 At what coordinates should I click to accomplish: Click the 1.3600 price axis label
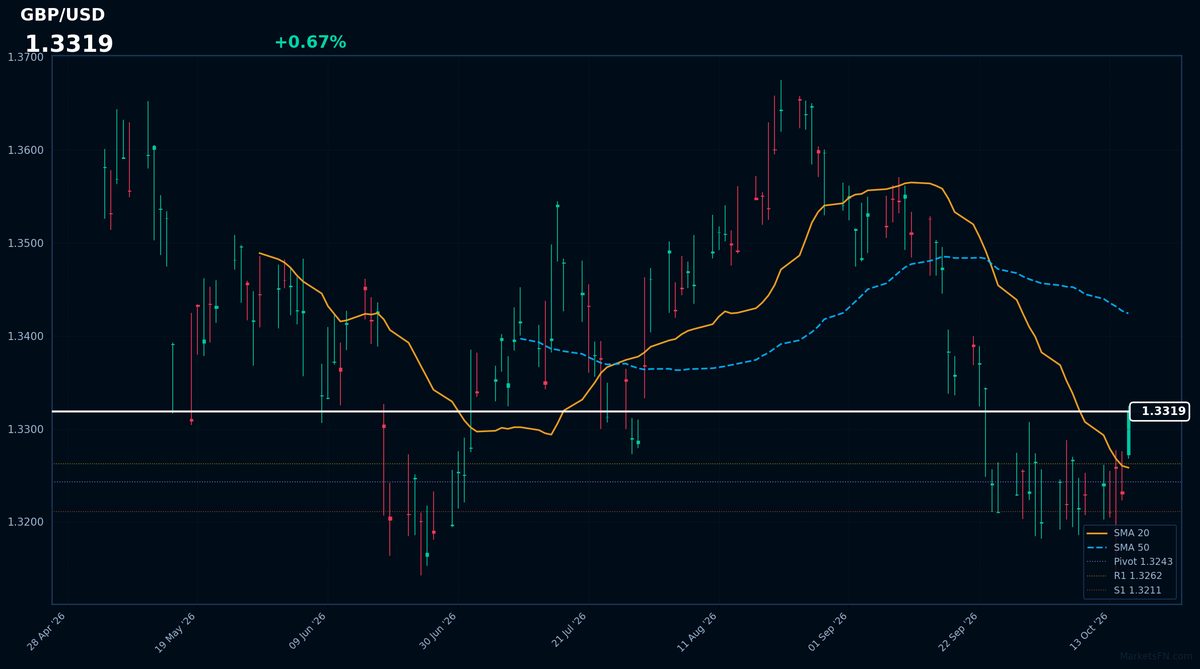[25, 151]
